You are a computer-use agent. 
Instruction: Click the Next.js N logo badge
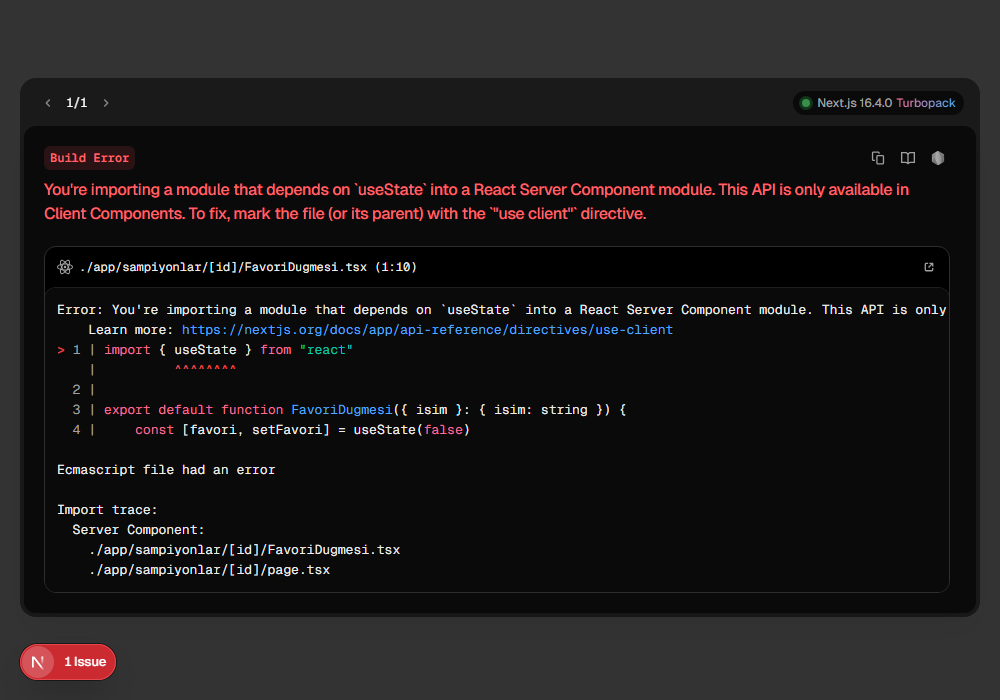[x=38, y=662]
